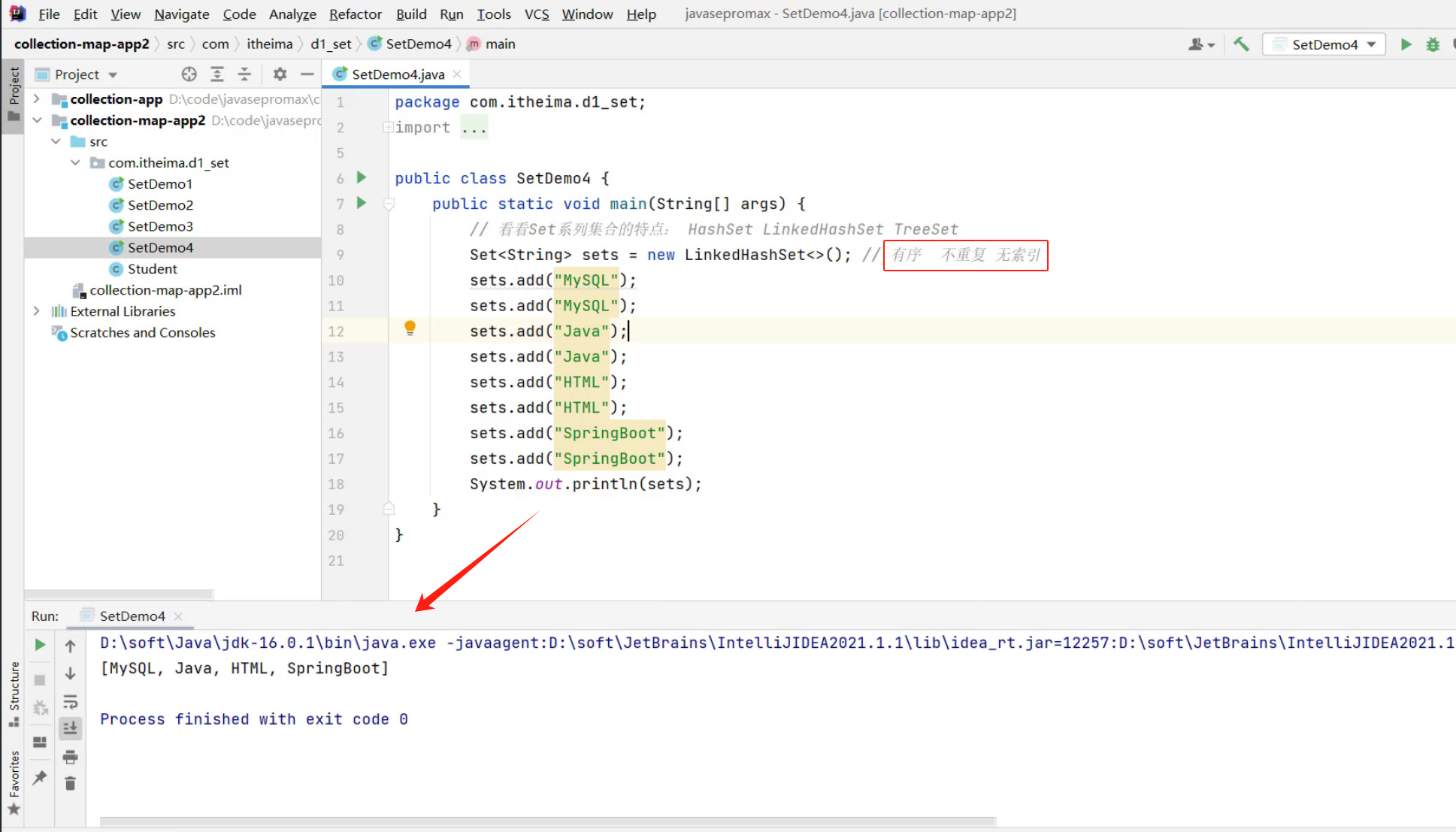The width and height of the screenshot is (1456, 832).
Task: Toggle soft-wrap in the Run console
Action: click(x=70, y=701)
